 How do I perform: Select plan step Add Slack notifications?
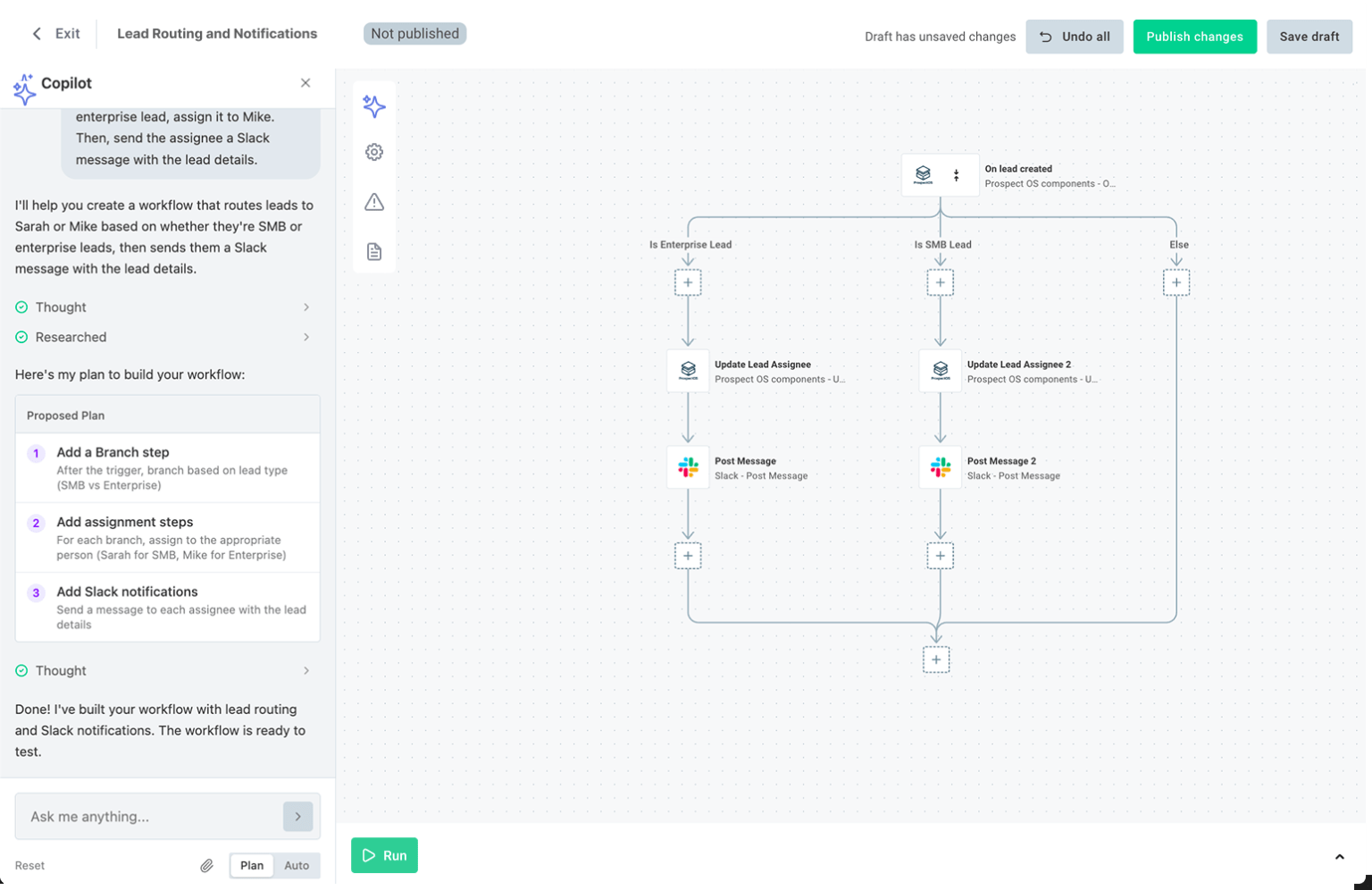tap(168, 608)
